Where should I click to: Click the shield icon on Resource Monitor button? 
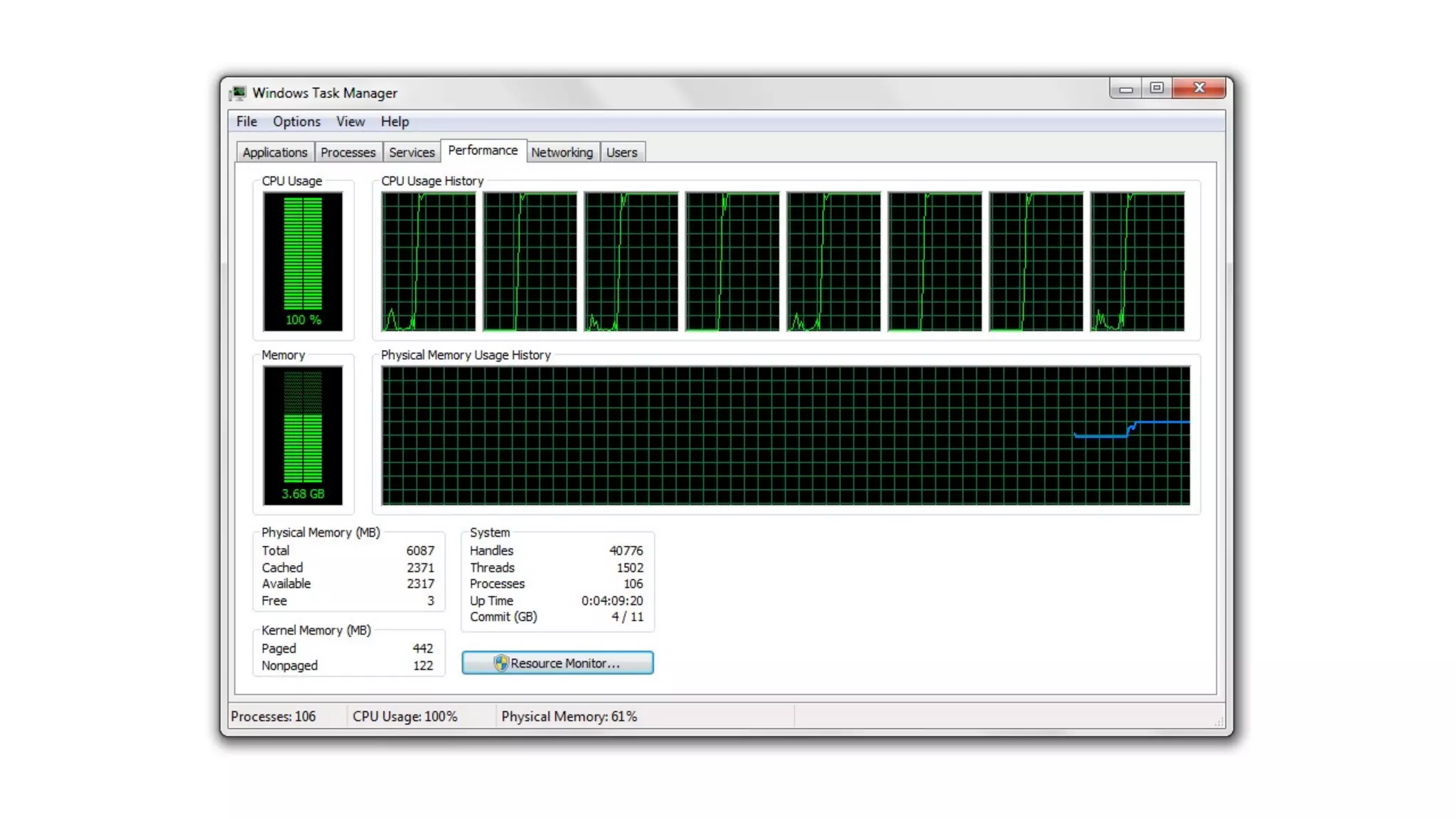(500, 663)
